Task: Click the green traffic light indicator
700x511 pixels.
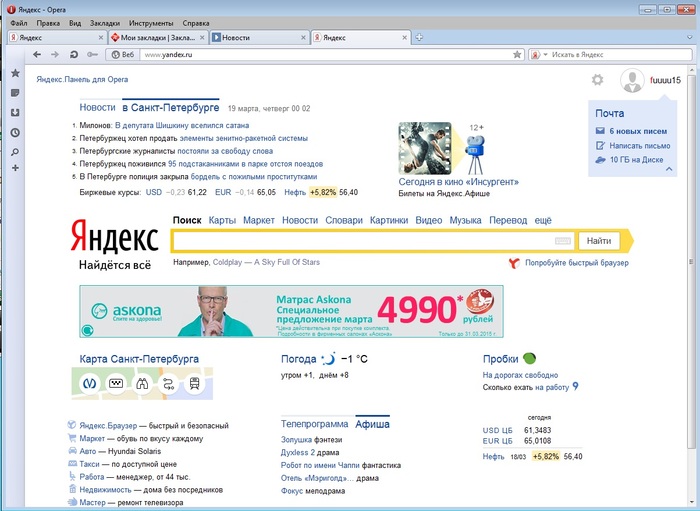Action: pyautogui.click(x=529, y=358)
